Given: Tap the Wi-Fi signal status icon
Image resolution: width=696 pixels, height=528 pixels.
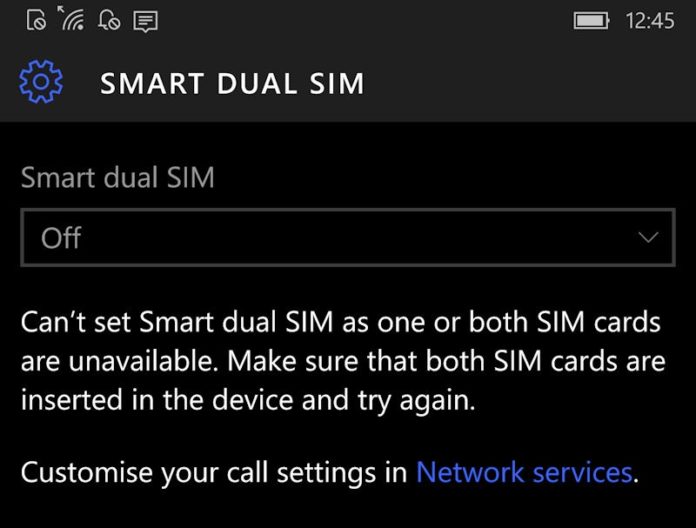Looking at the screenshot, I should tap(72, 19).
